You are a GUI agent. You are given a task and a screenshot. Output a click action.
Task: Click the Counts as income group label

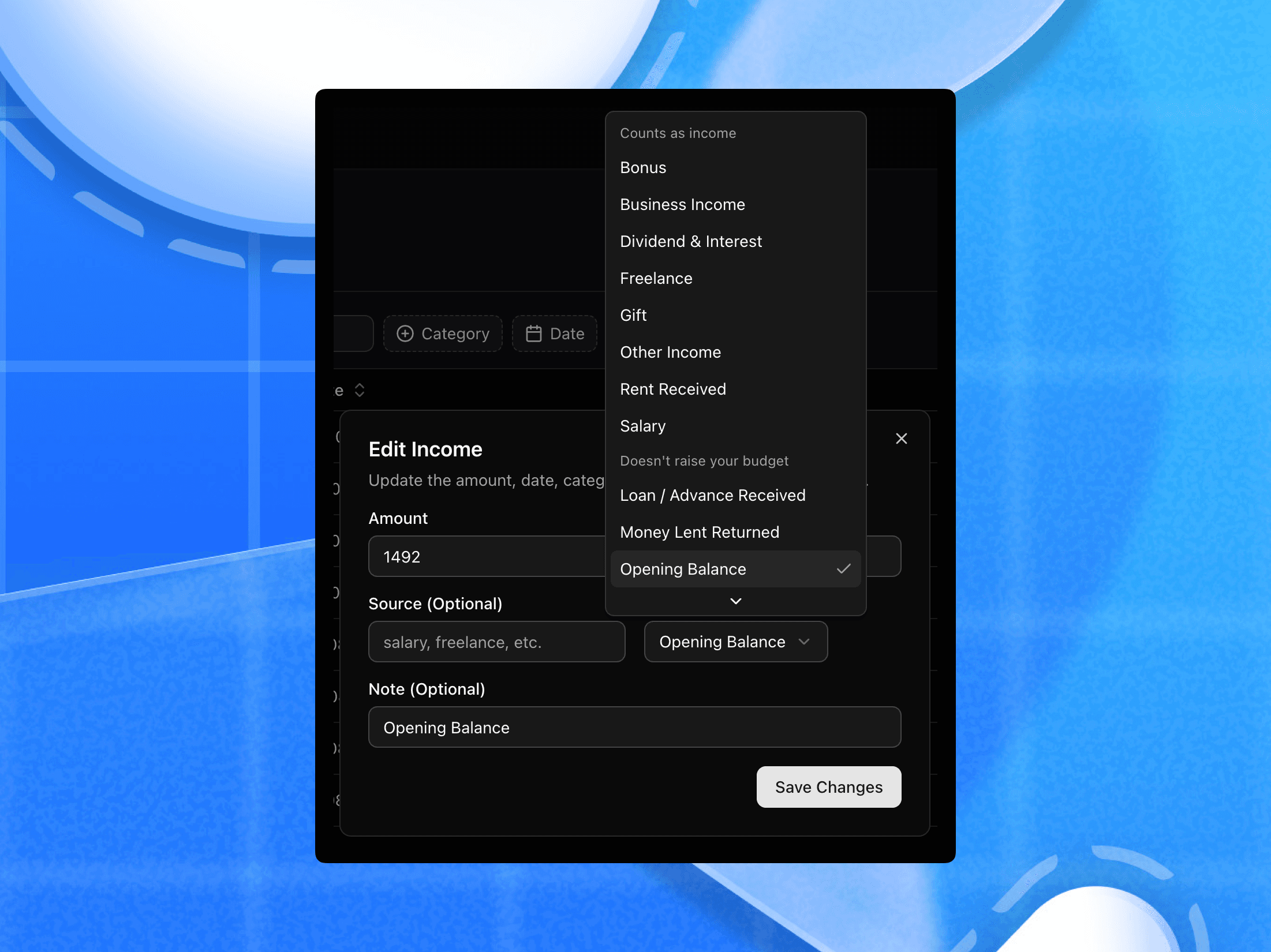(678, 133)
